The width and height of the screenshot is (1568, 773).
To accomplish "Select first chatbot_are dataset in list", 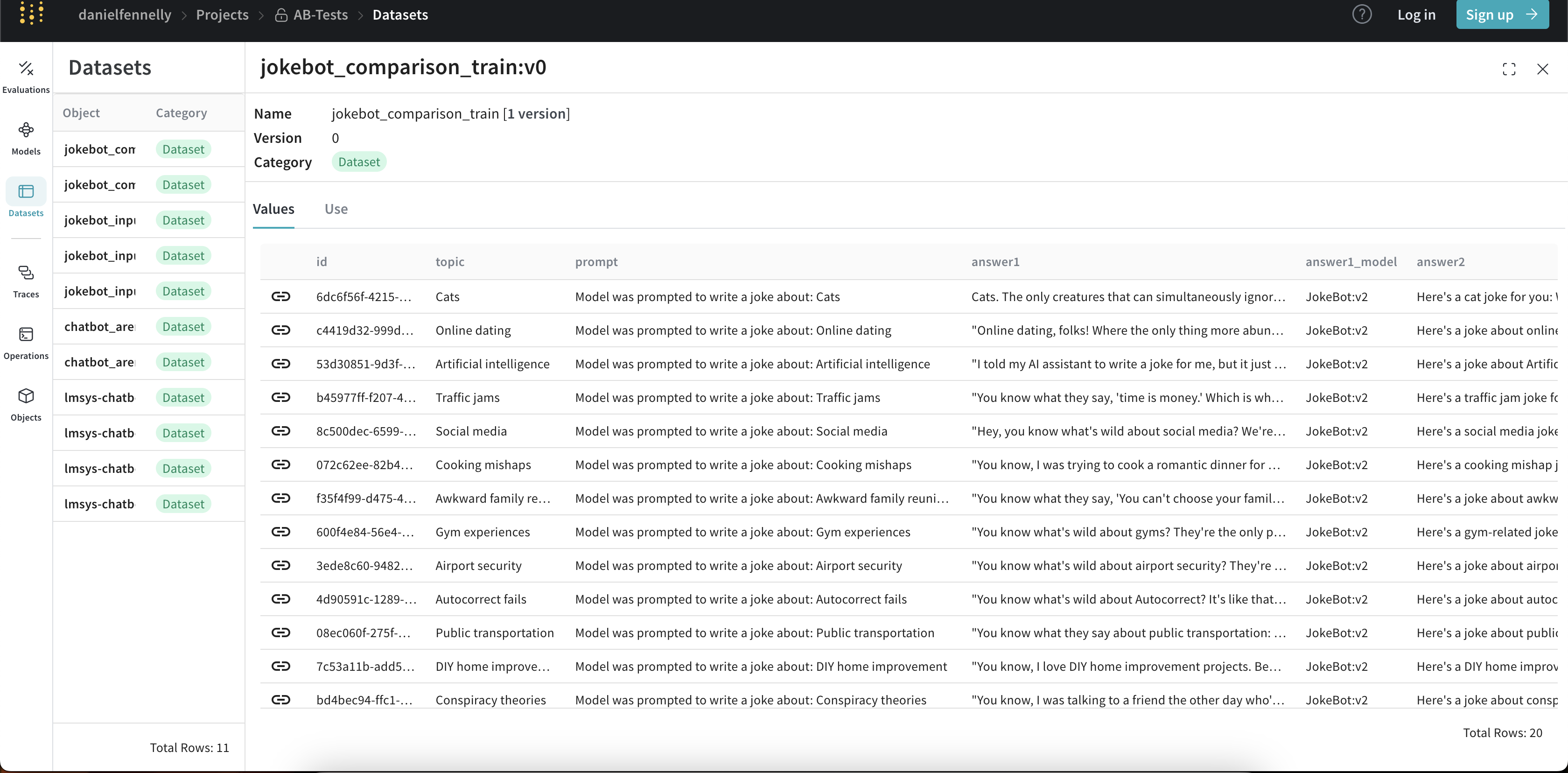I will click(99, 327).
